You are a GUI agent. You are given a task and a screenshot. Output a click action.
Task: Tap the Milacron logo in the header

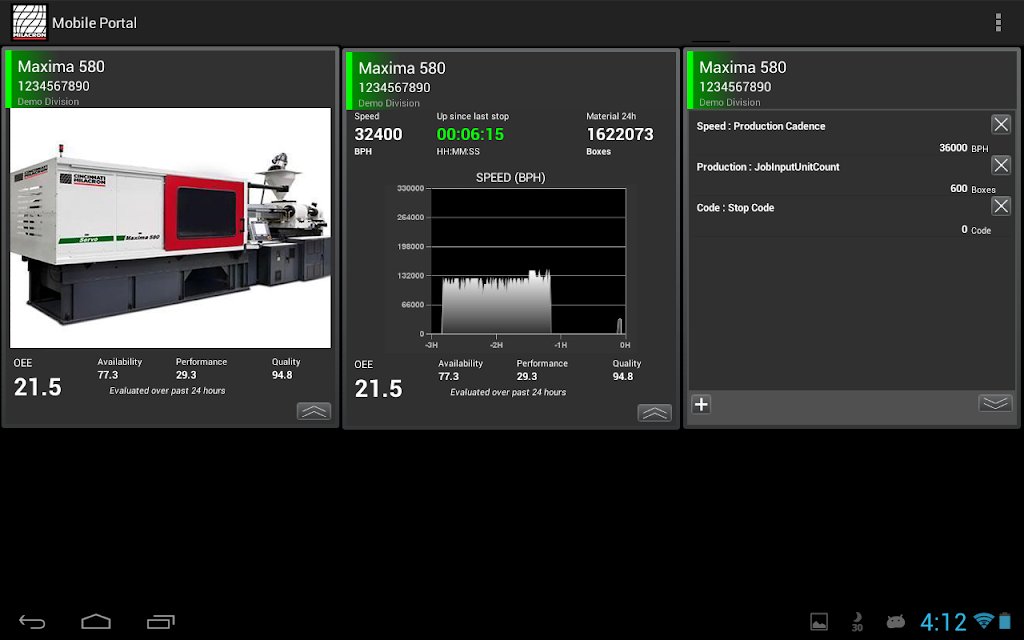pos(30,22)
